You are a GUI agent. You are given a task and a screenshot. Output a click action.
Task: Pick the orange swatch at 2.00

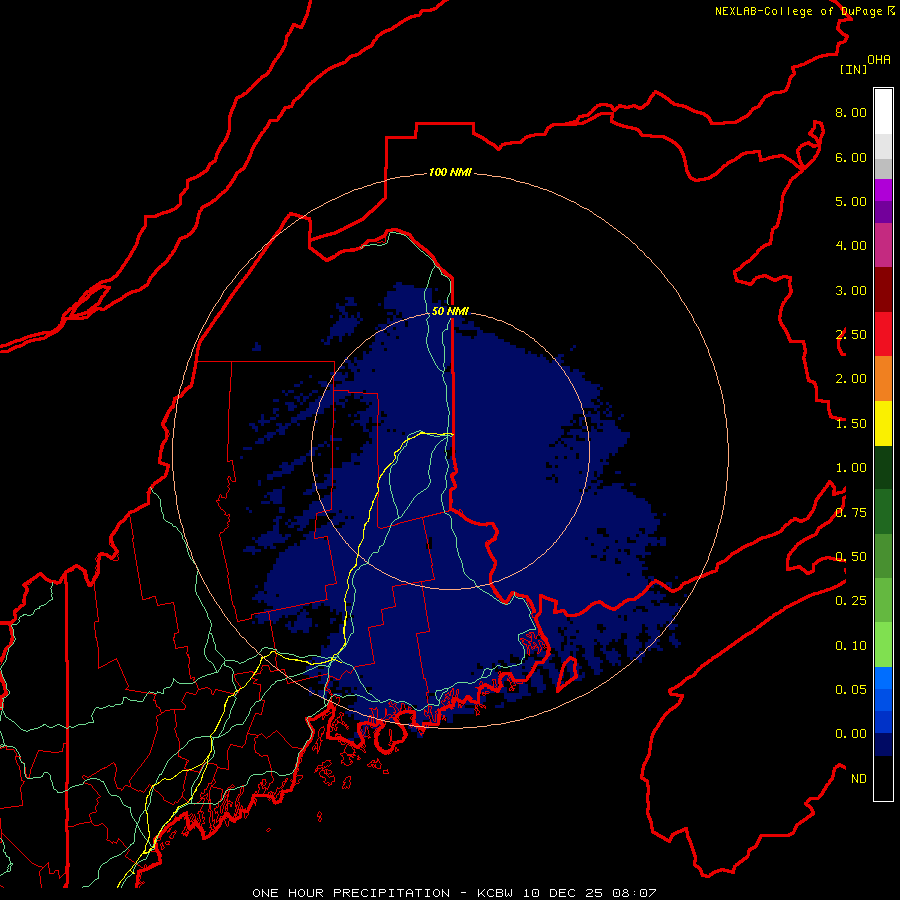click(x=883, y=379)
